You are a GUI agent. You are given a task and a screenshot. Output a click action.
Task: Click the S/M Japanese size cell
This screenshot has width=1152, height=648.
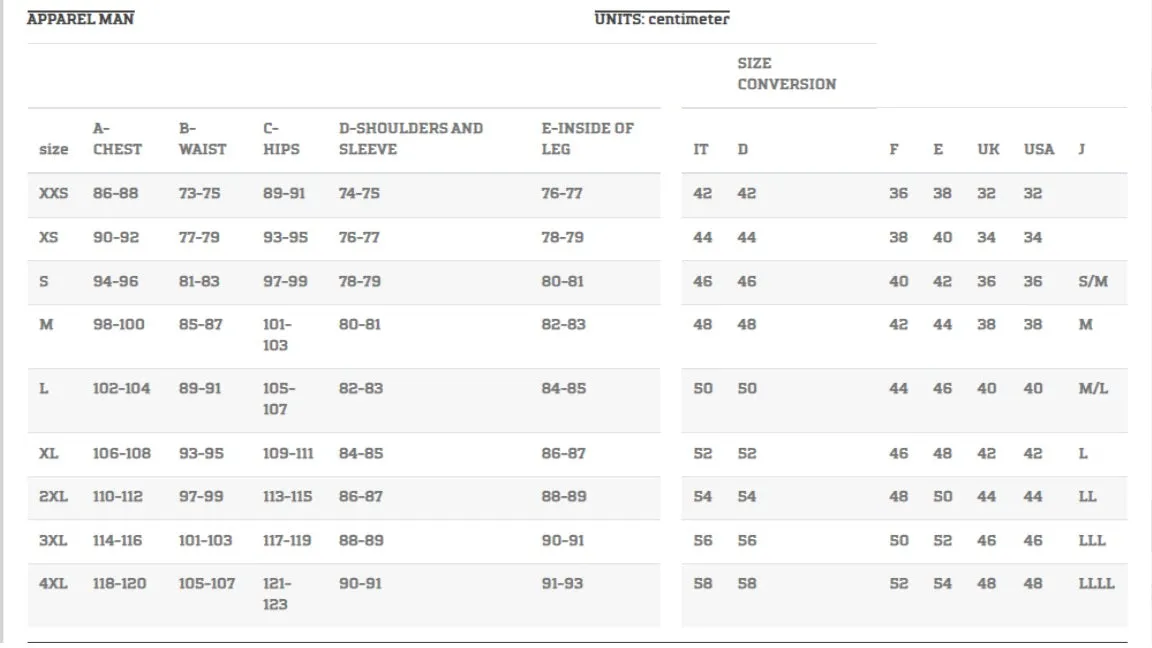tap(1093, 282)
